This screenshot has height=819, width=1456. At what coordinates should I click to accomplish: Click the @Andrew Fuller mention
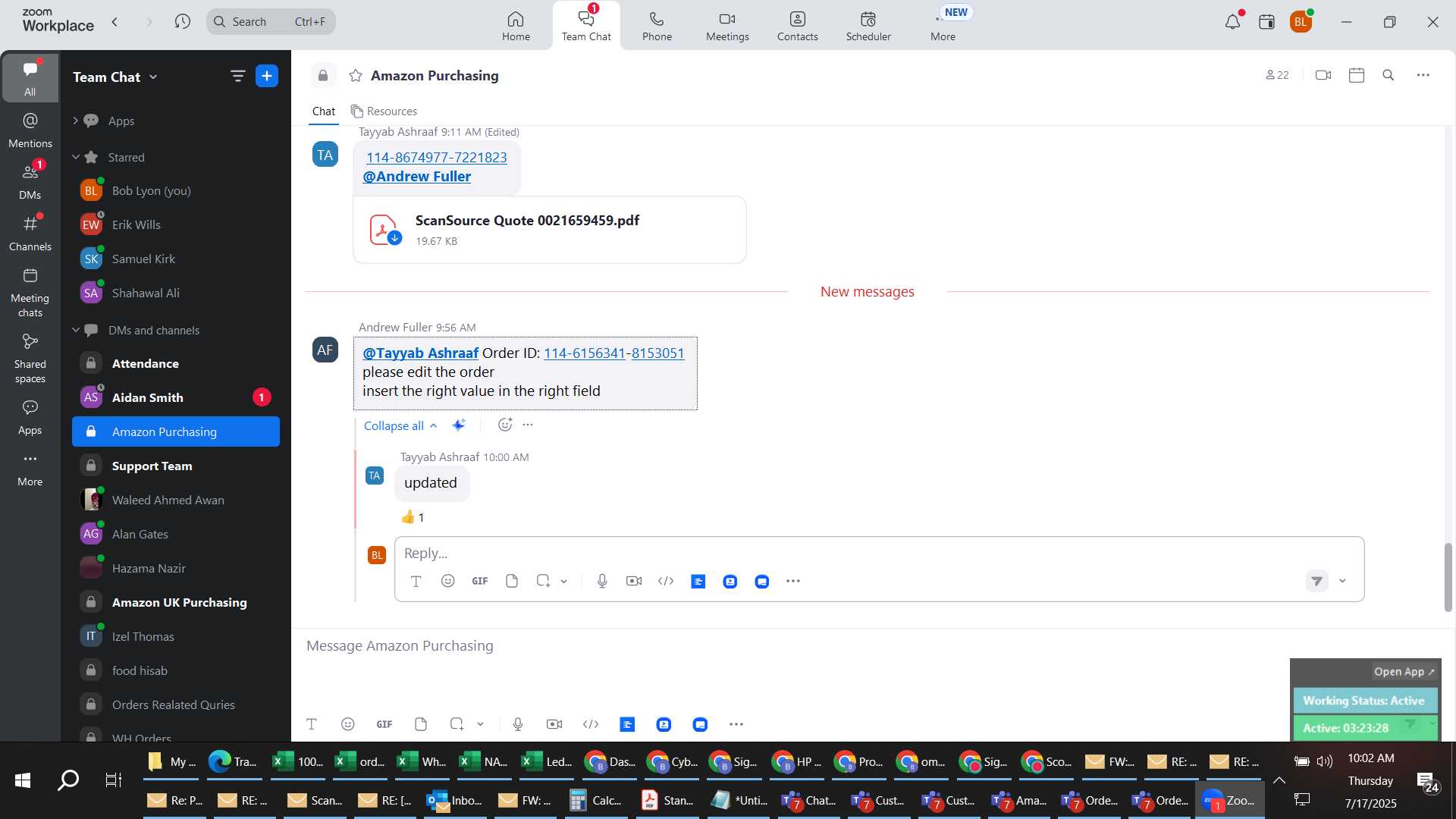click(x=417, y=177)
